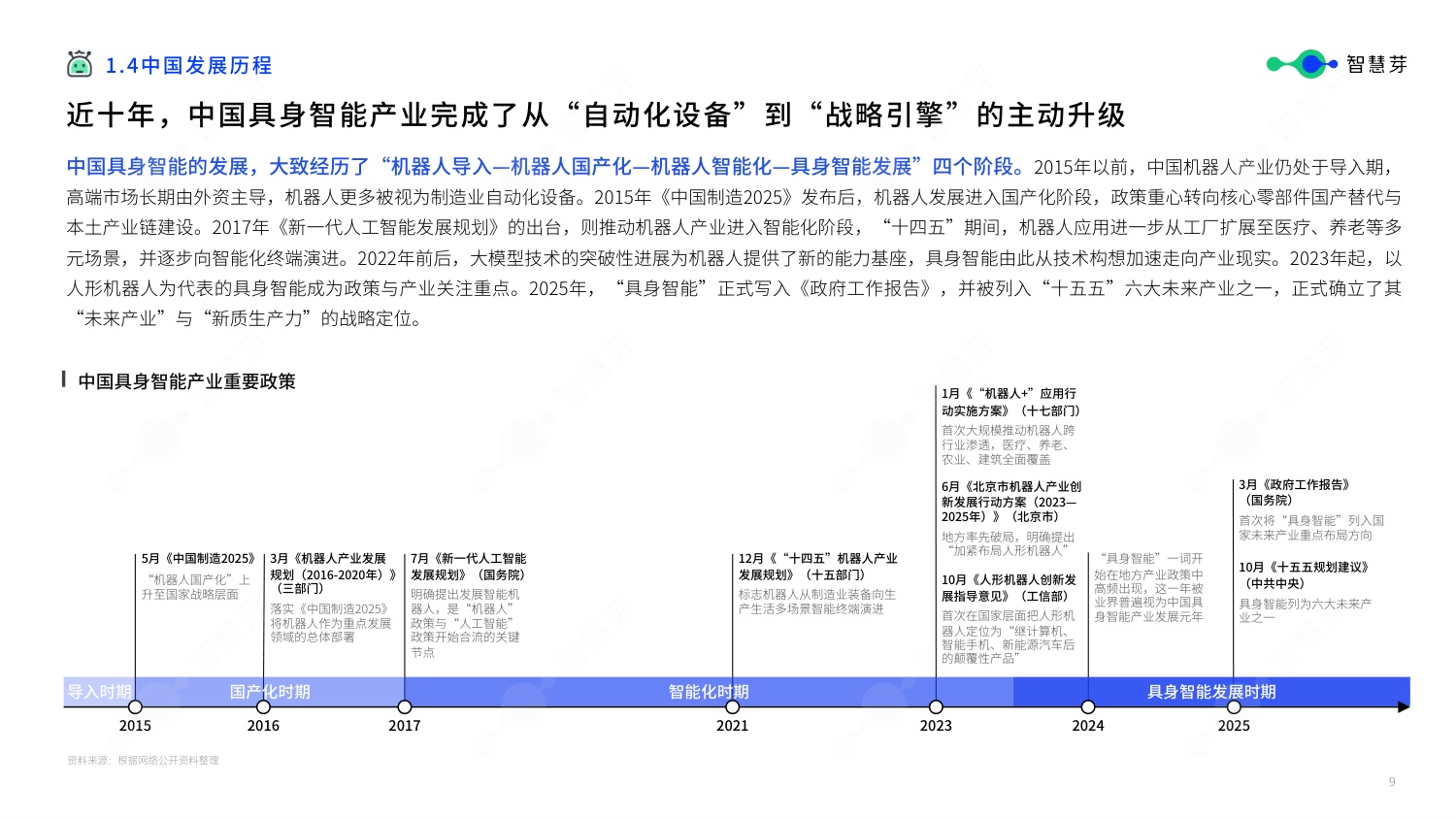Click the blue bold sentence 中国具身智能的发展
The width and height of the screenshot is (1456, 819).
click(545, 167)
